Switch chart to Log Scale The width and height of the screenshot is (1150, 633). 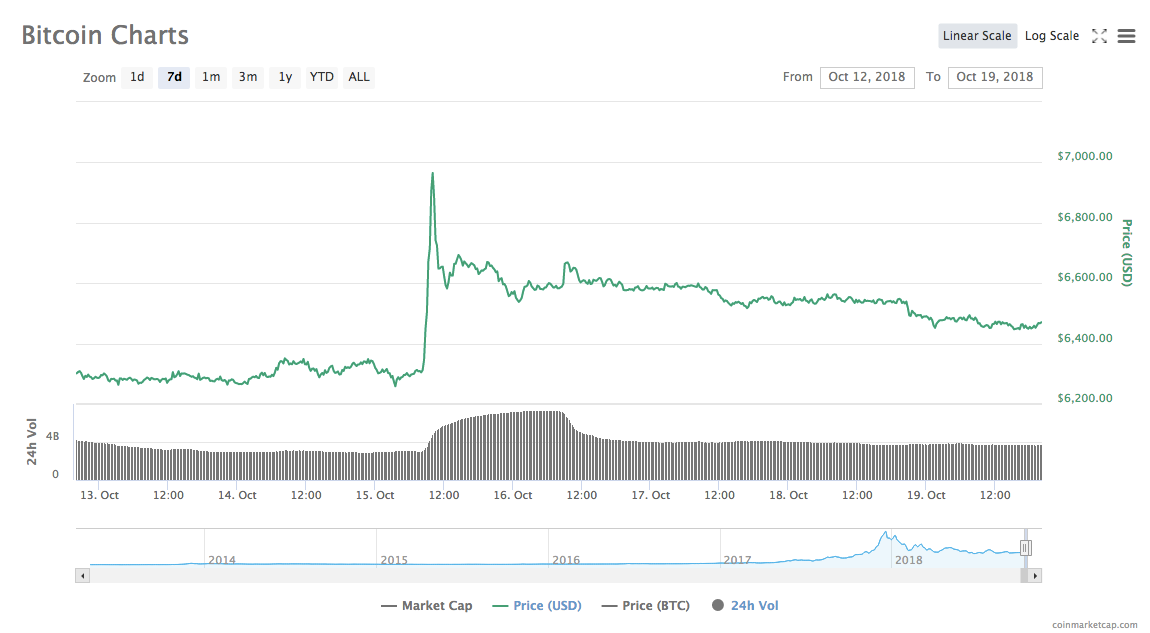[1052, 36]
